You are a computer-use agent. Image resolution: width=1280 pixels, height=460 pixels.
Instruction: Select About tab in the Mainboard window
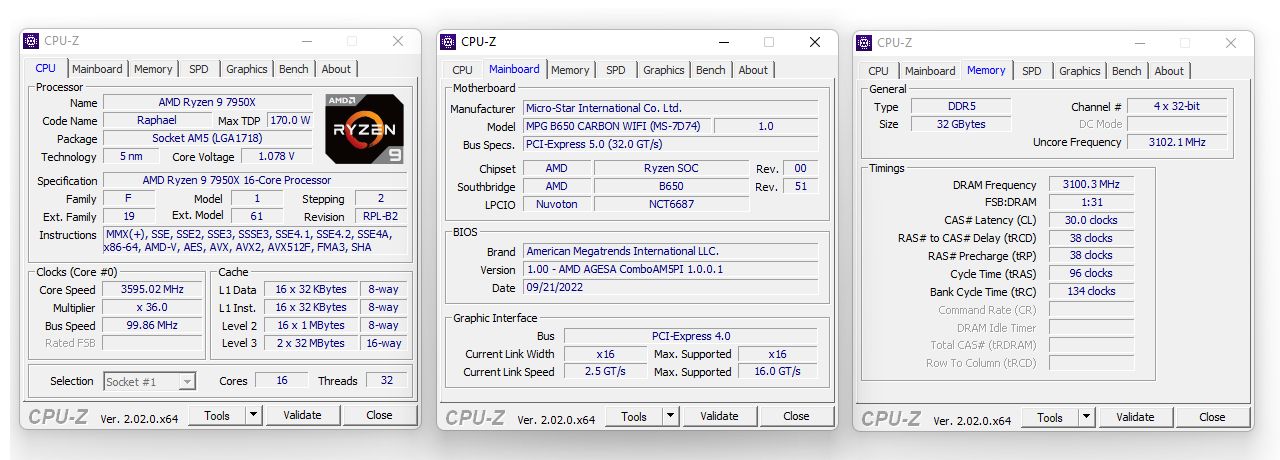753,70
